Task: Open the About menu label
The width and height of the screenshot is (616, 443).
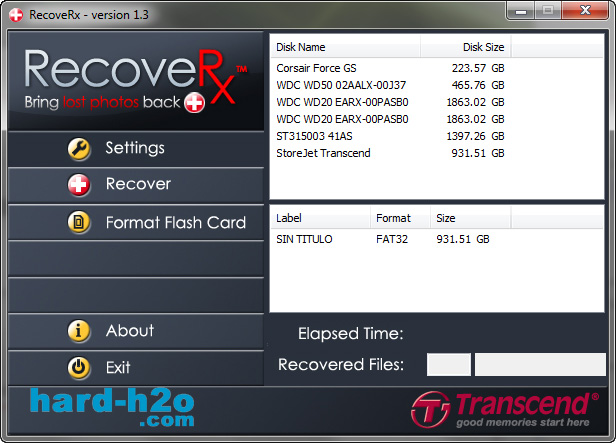Action: (130, 331)
